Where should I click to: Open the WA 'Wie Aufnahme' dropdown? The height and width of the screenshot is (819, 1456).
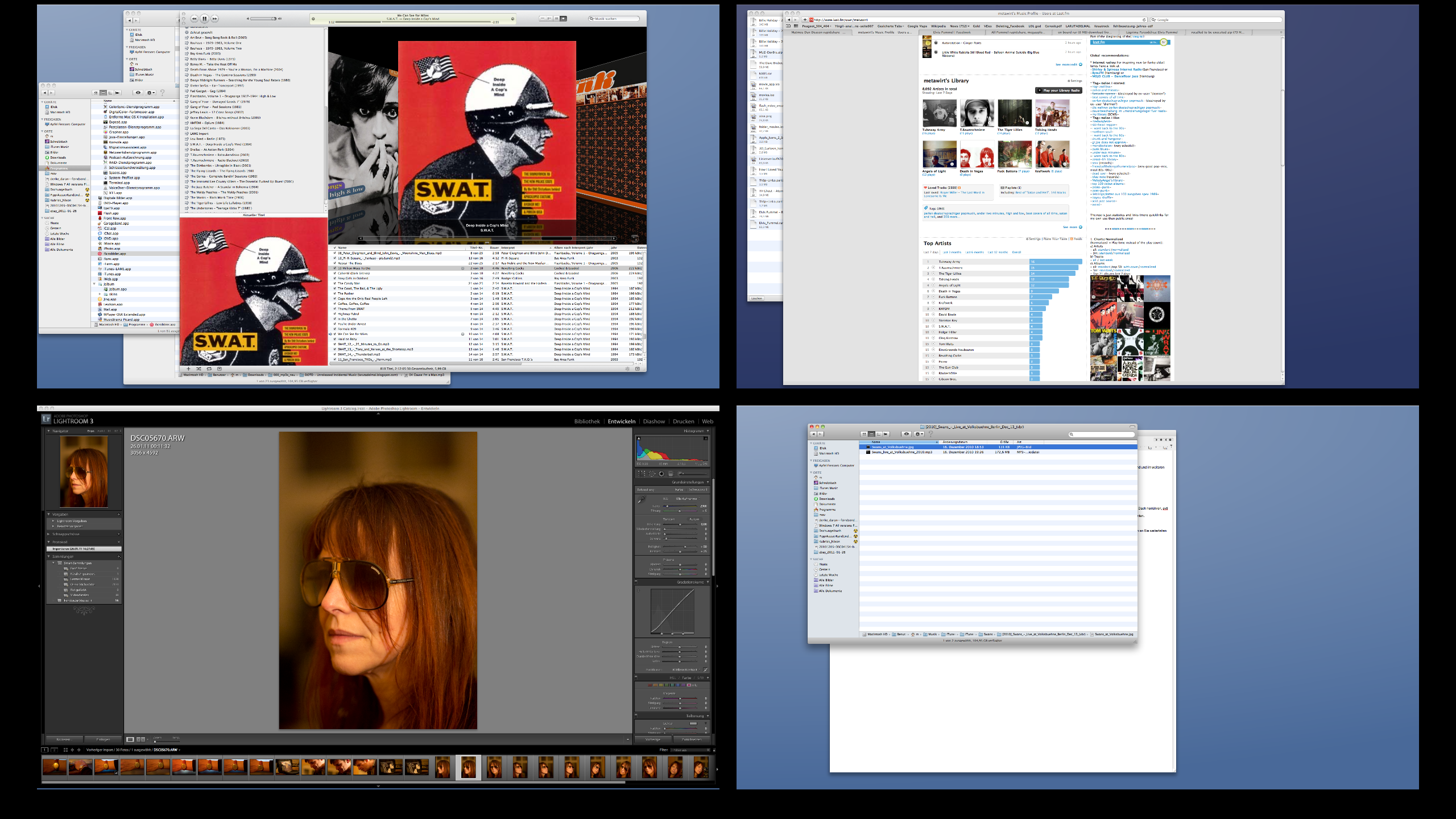(689, 499)
